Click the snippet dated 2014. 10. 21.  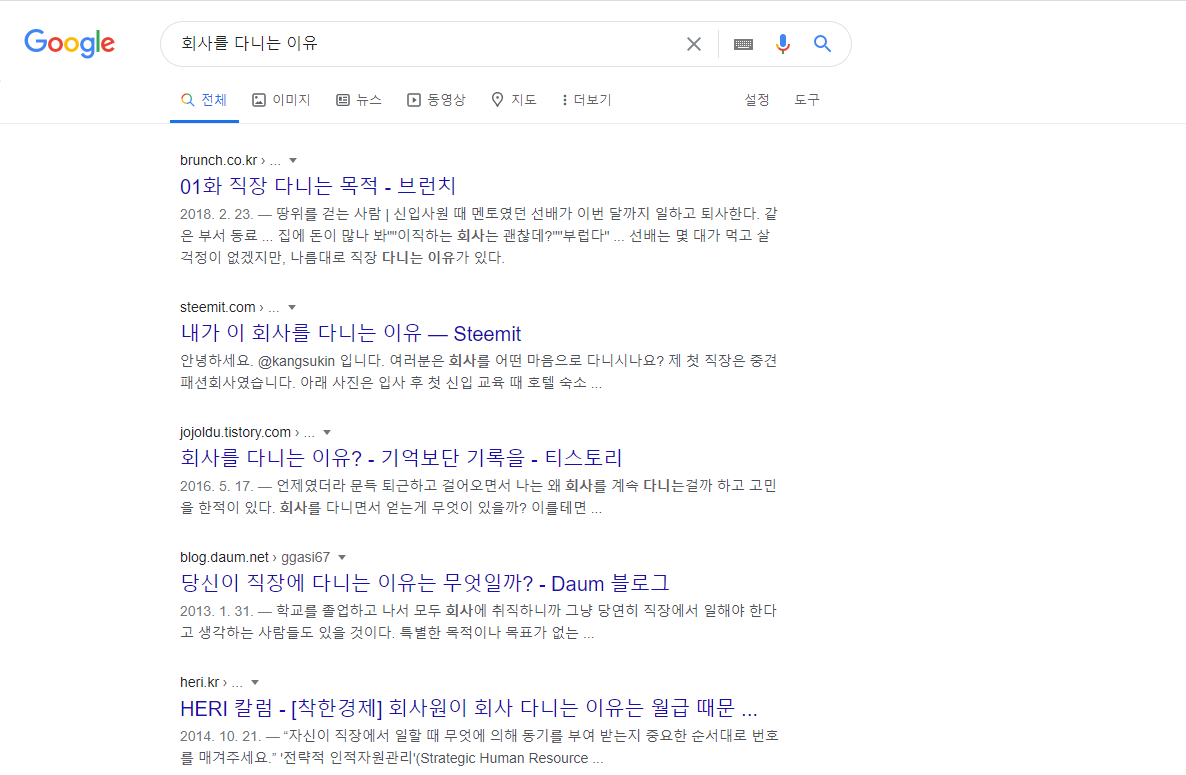(478, 747)
